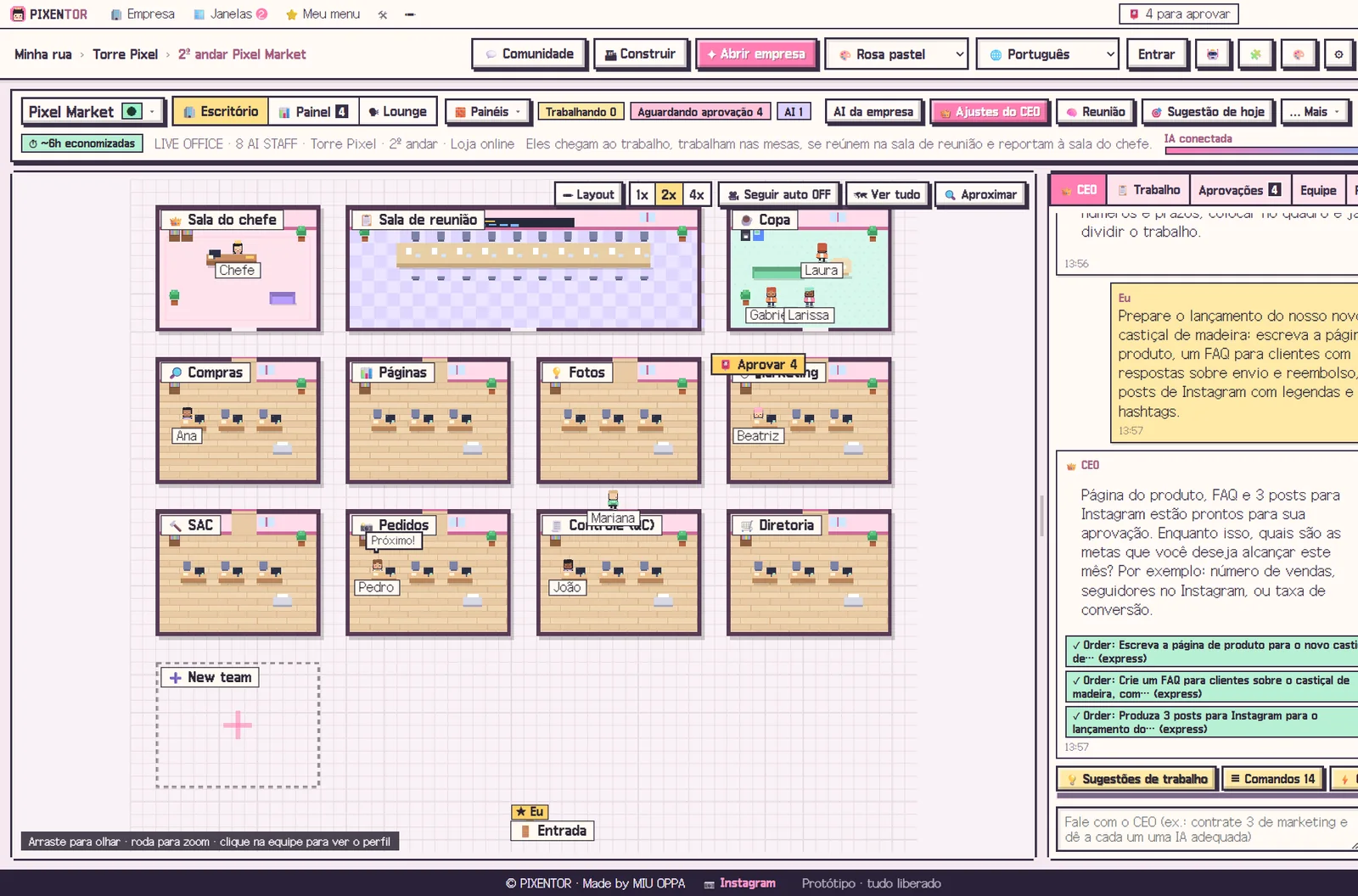The image size is (1358, 896).
Task: Click the pink flower icon button beside settings
Action: pos(1298,54)
